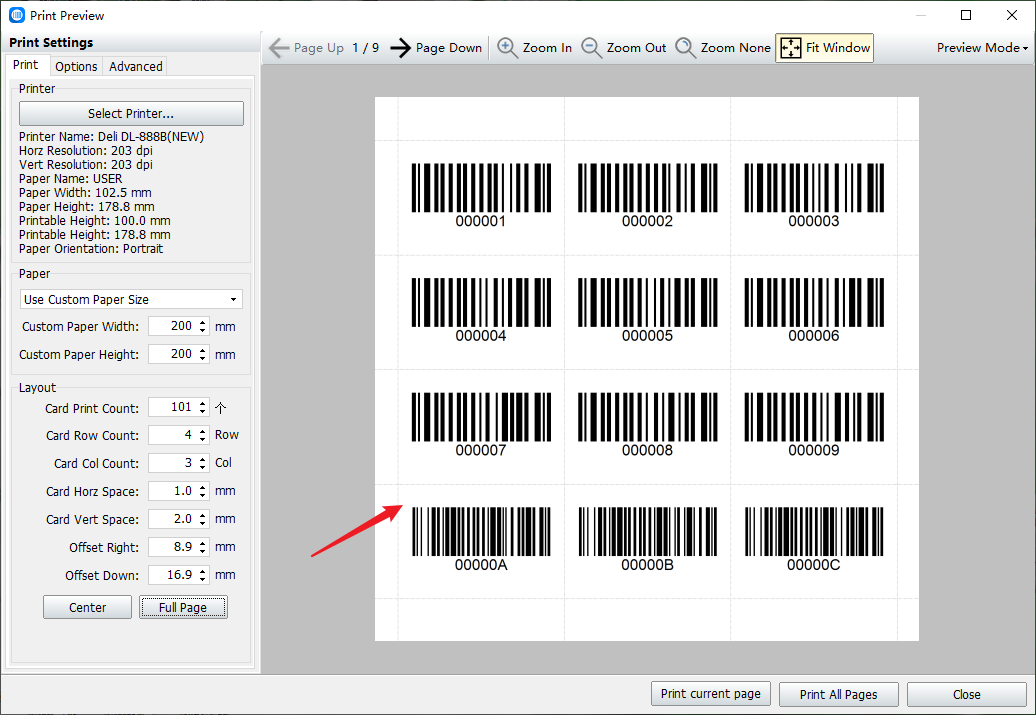Click the Card Print Count input field
This screenshot has width=1036, height=715.
(172, 407)
